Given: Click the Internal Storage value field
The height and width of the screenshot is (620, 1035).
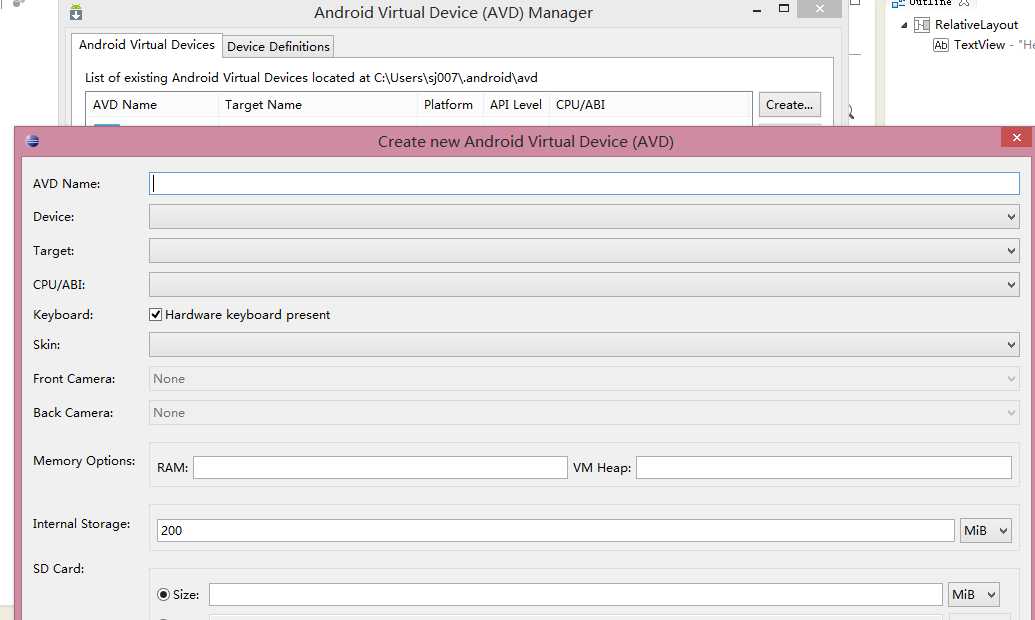Looking at the screenshot, I should point(556,530).
